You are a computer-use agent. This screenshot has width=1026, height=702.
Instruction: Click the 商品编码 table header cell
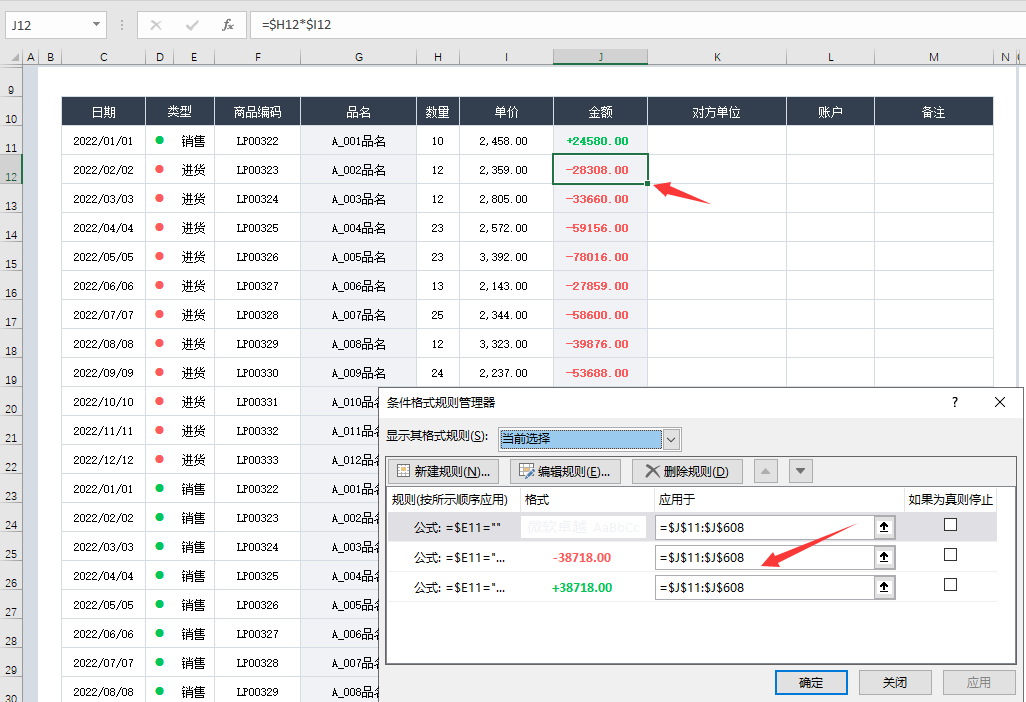[257, 112]
